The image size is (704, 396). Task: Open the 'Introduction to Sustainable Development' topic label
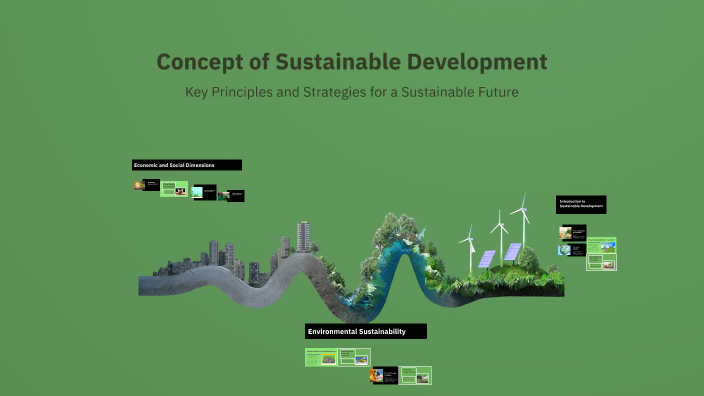click(x=581, y=204)
